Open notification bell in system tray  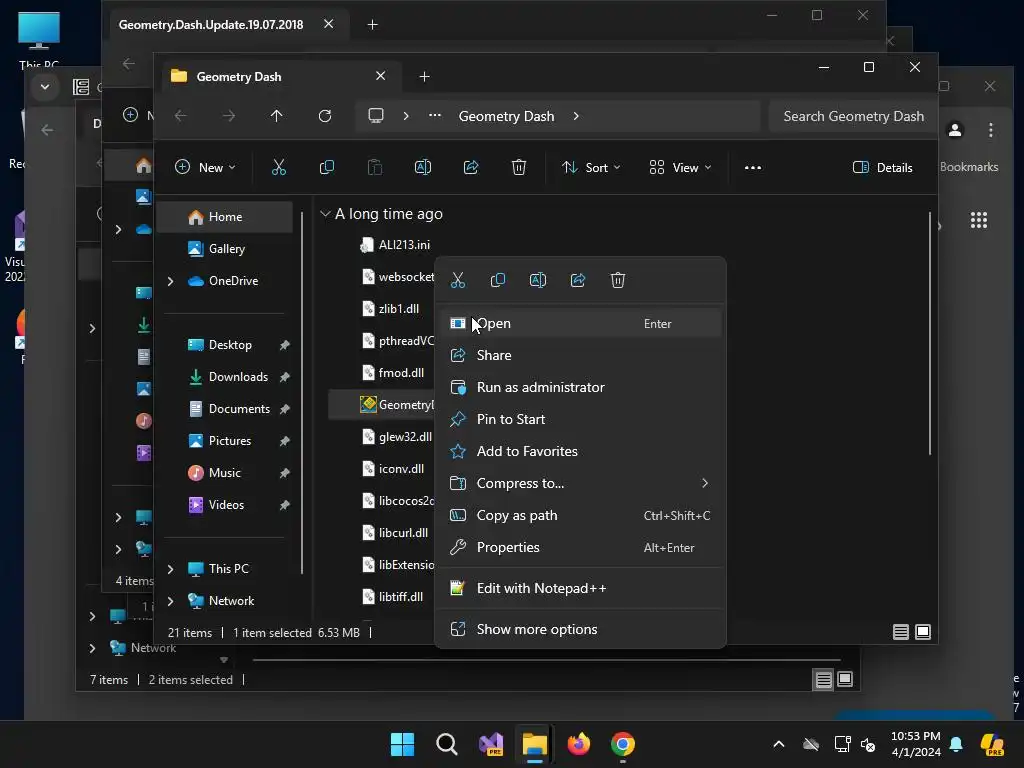956,744
